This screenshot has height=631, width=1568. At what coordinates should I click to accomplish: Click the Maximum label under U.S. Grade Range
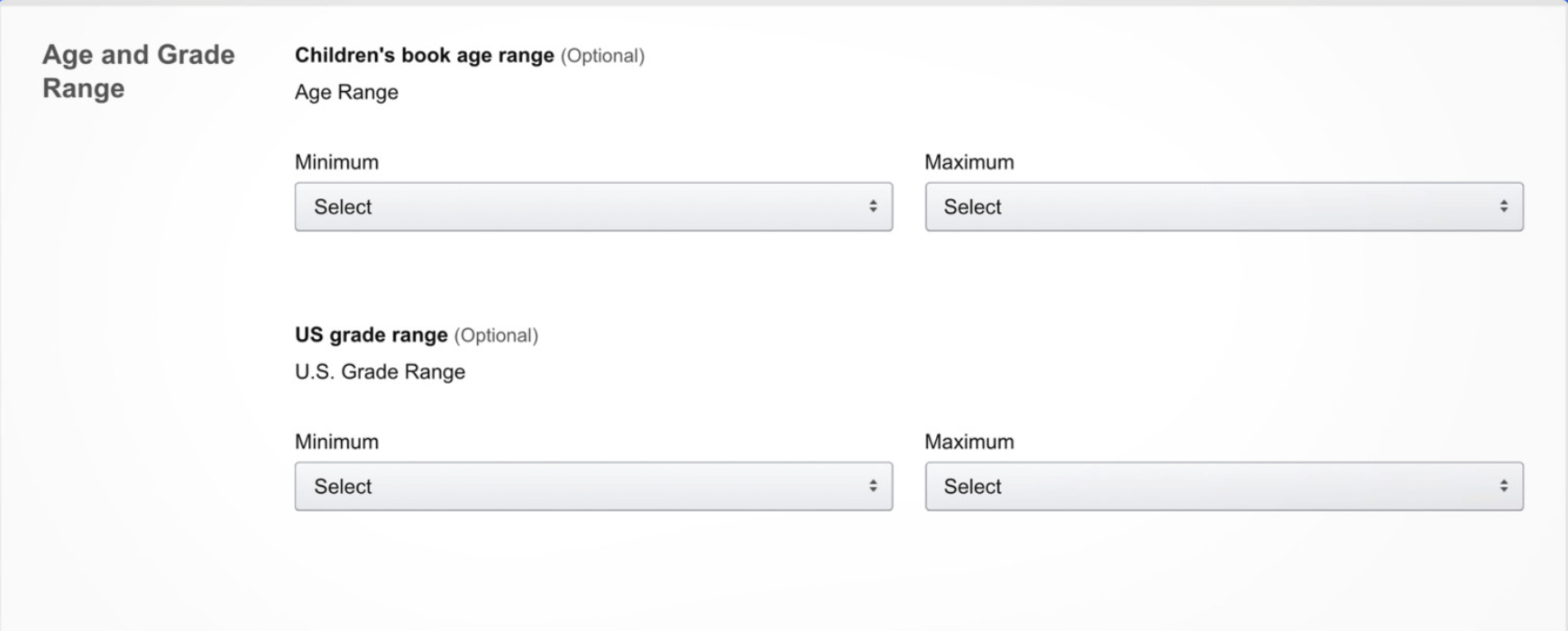coord(968,442)
